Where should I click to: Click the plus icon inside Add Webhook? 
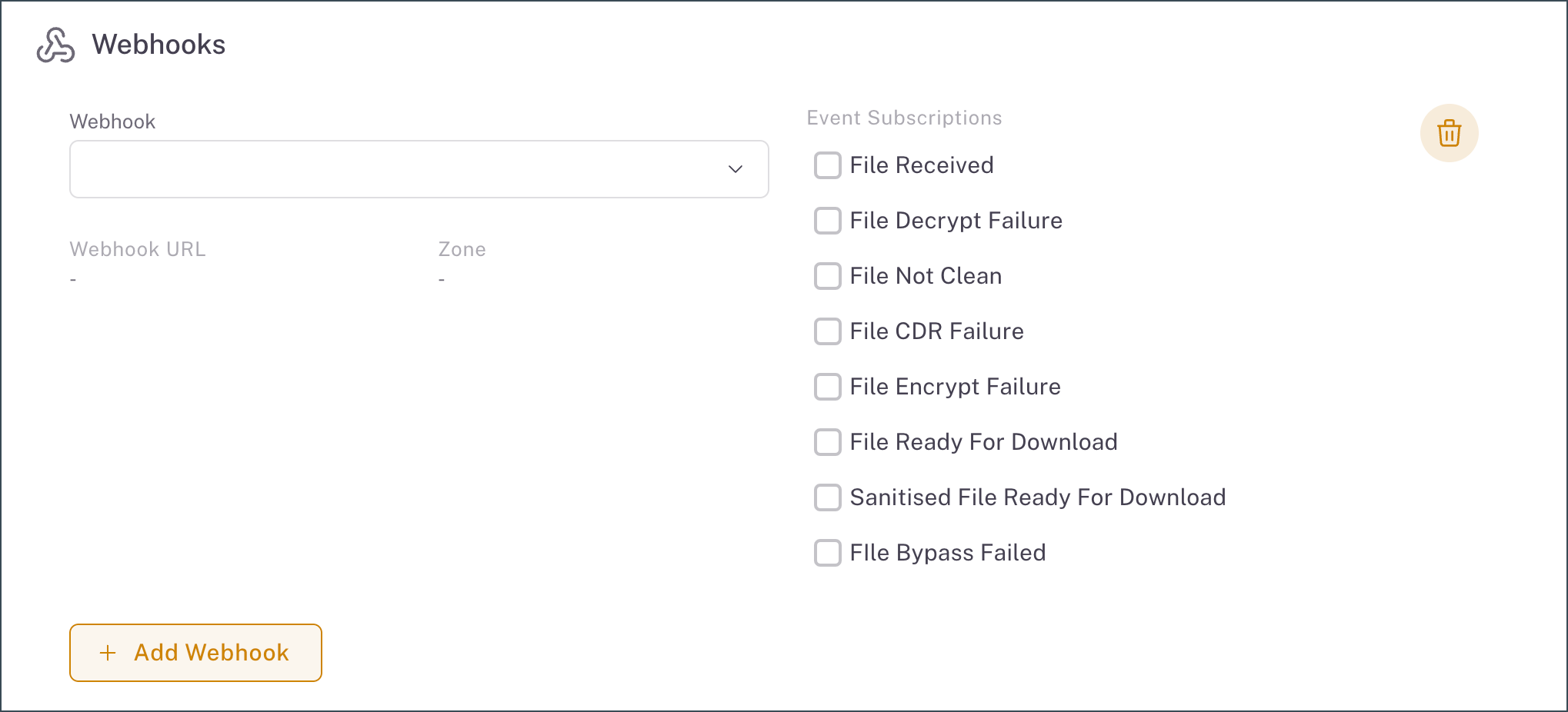(108, 653)
